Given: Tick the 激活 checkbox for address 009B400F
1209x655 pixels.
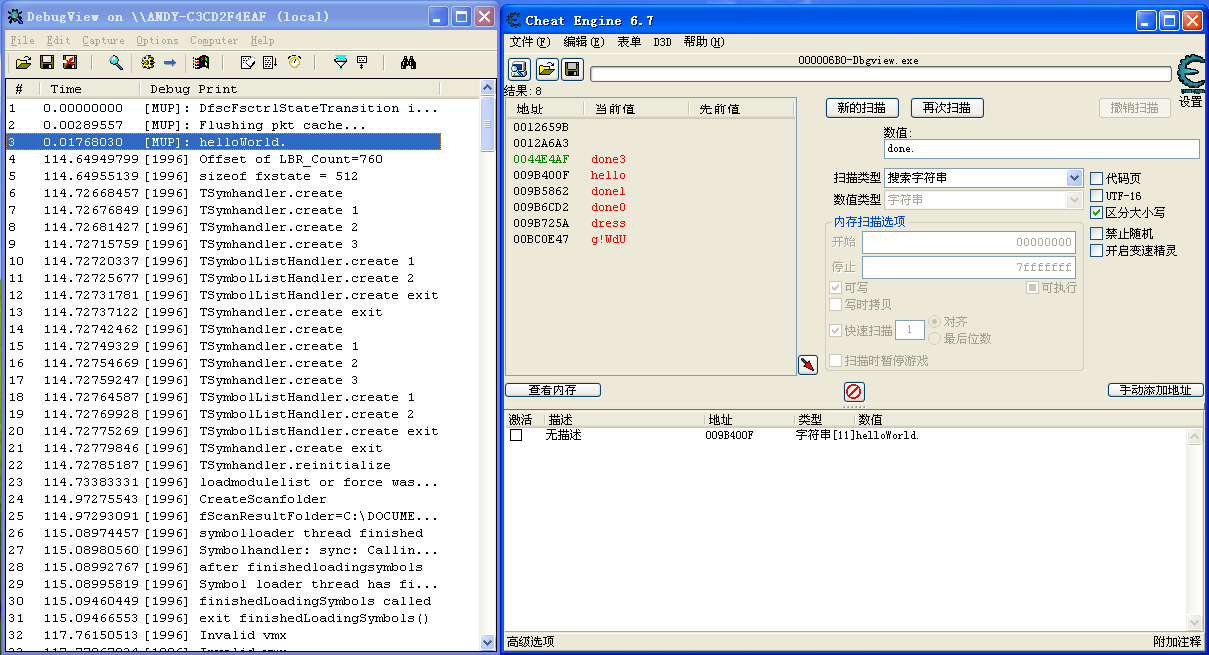Looking at the screenshot, I should click(x=516, y=435).
